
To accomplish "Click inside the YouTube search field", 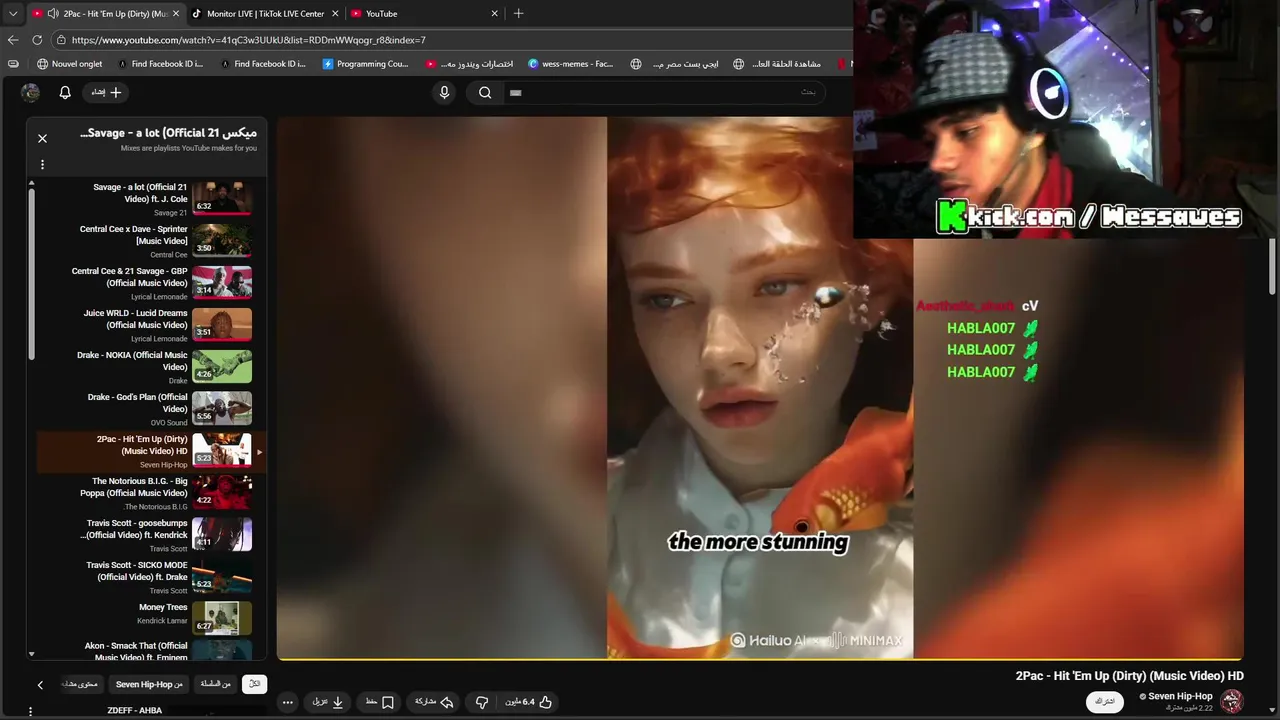I will click(x=665, y=92).
